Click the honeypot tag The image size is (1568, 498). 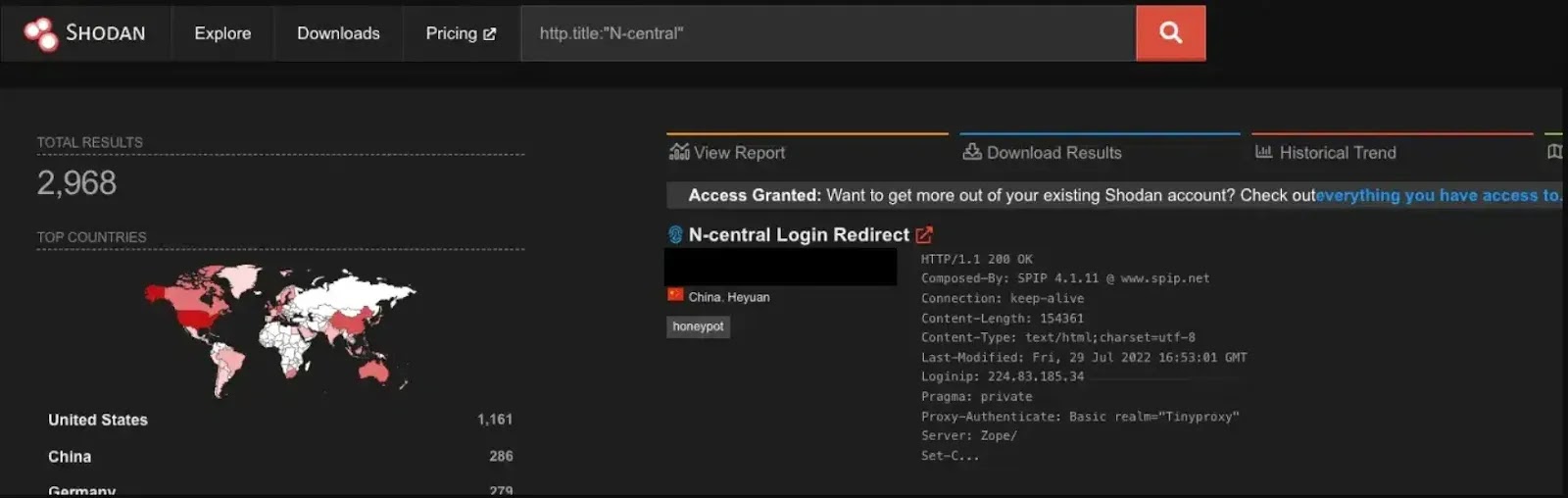pyautogui.click(x=698, y=326)
